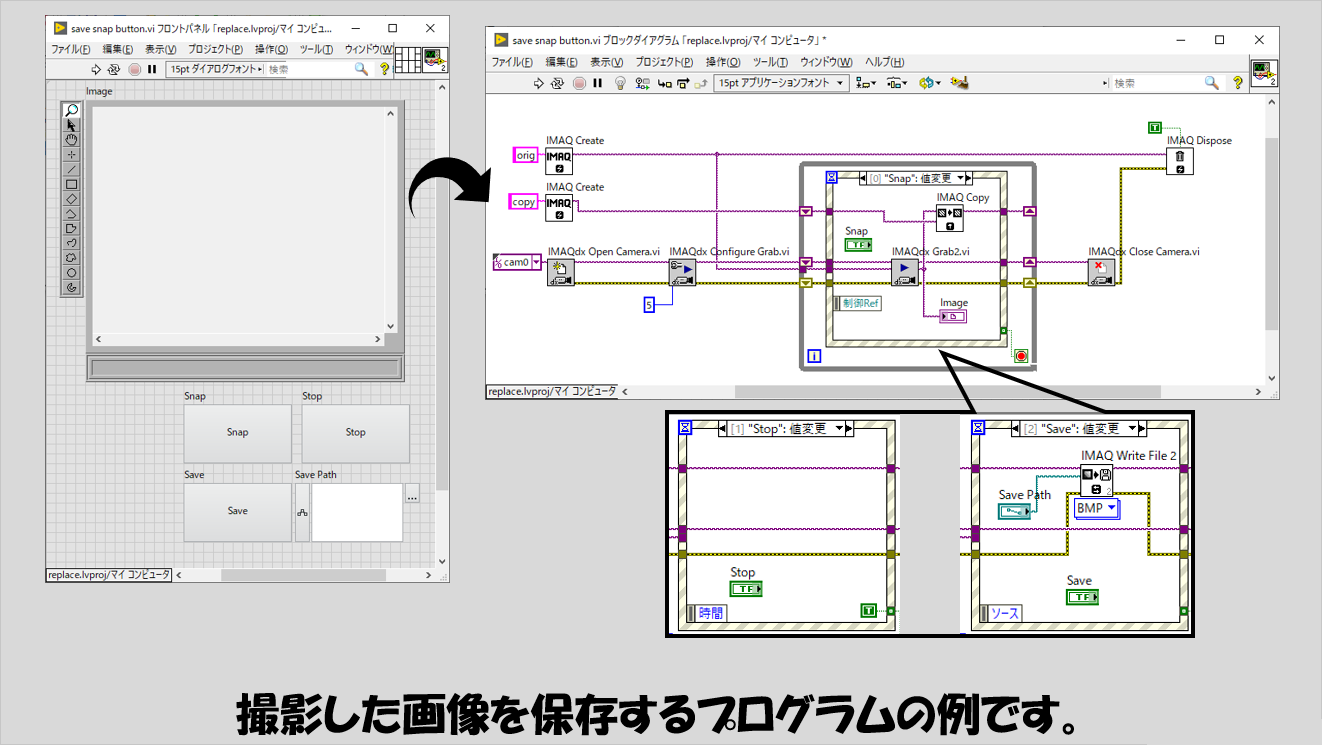Click the Run arrow in the front panel toolbar
This screenshot has width=1322, height=745.
click(x=97, y=69)
